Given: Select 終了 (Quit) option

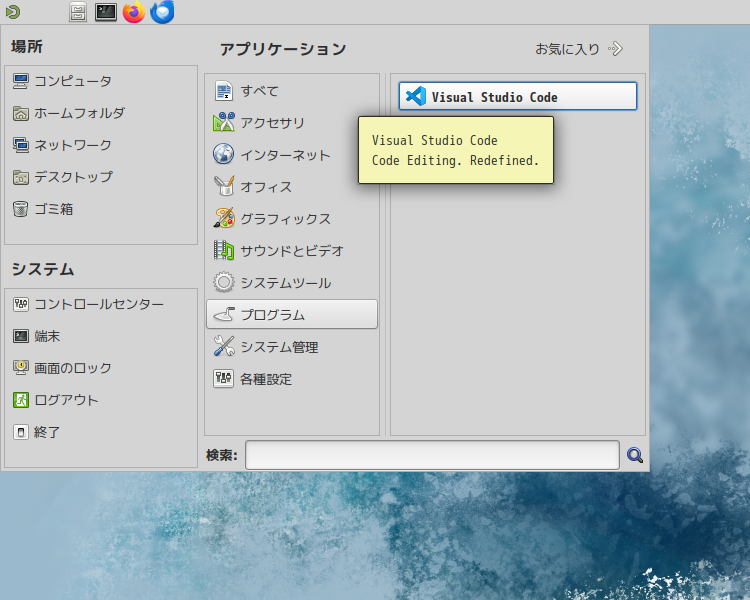Looking at the screenshot, I should [x=101, y=432].
